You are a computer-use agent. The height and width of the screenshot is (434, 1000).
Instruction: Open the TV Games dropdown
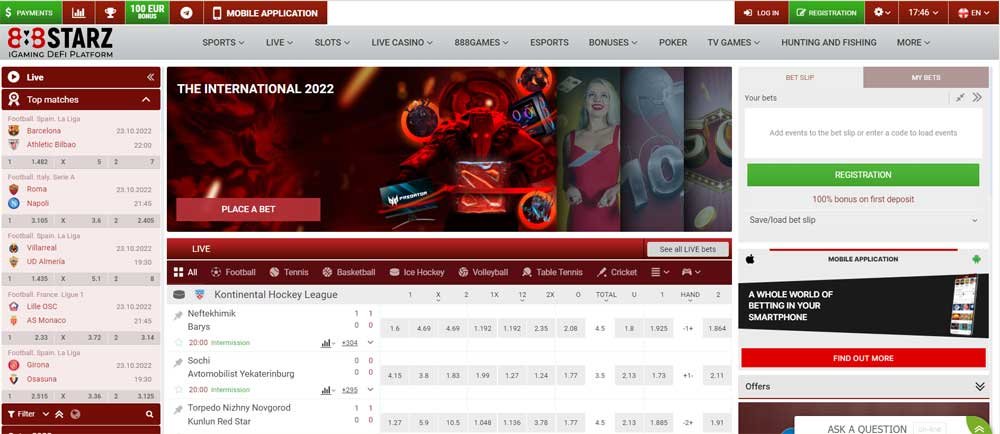tap(733, 43)
